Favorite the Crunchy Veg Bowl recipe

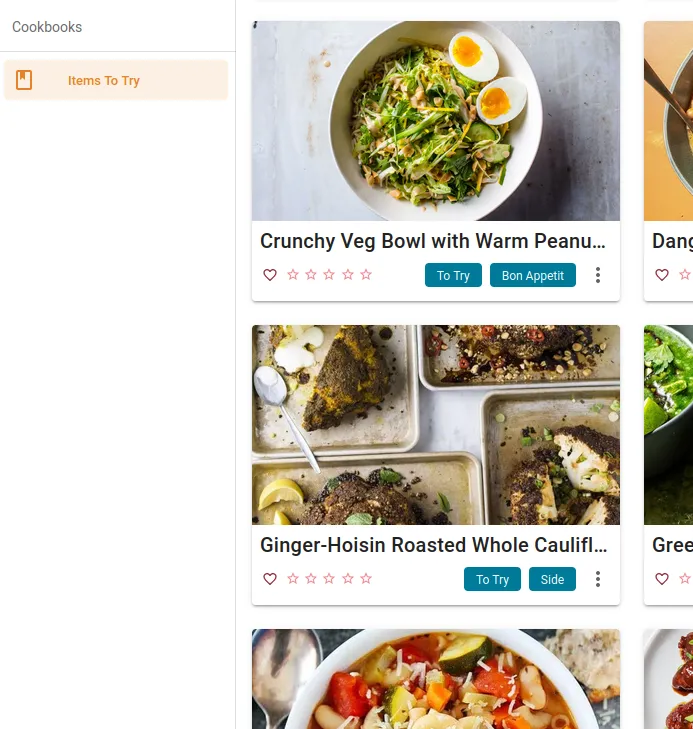(x=270, y=275)
